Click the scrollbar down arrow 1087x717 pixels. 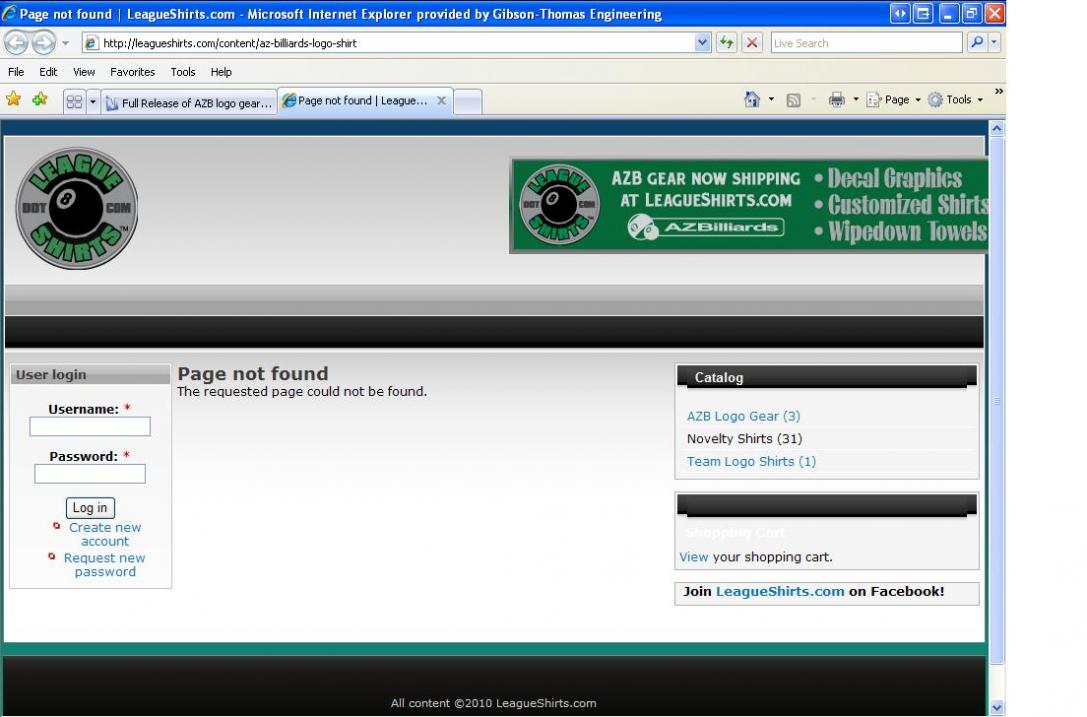(x=997, y=708)
